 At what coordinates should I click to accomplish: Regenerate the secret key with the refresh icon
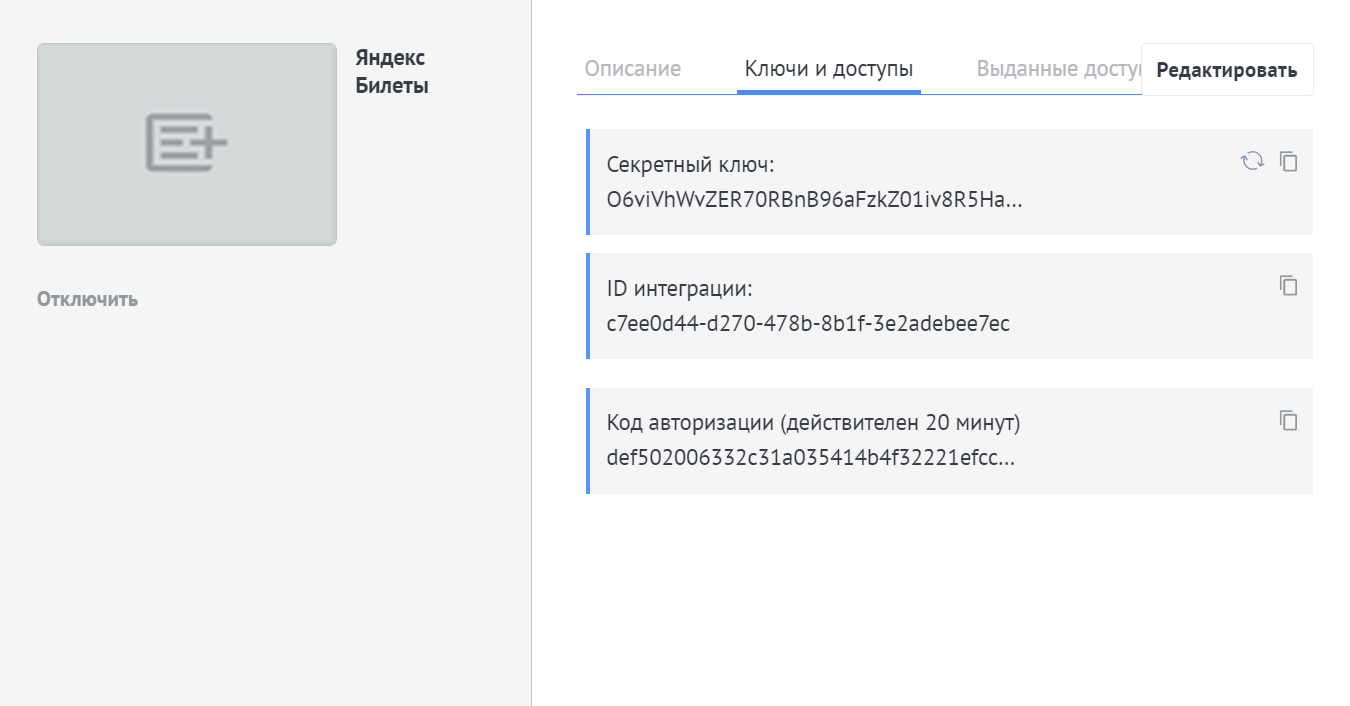pyautogui.click(x=1252, y=161)
